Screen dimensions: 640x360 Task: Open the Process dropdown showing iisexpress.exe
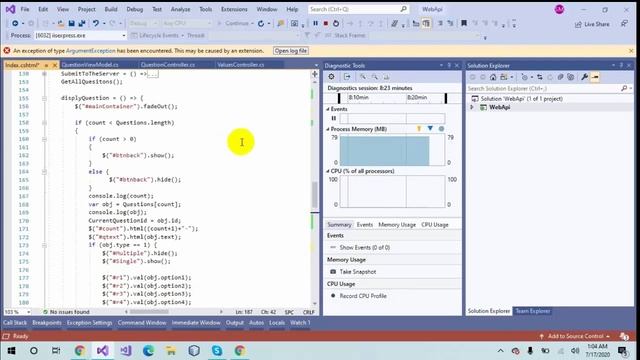pos(80,36)
